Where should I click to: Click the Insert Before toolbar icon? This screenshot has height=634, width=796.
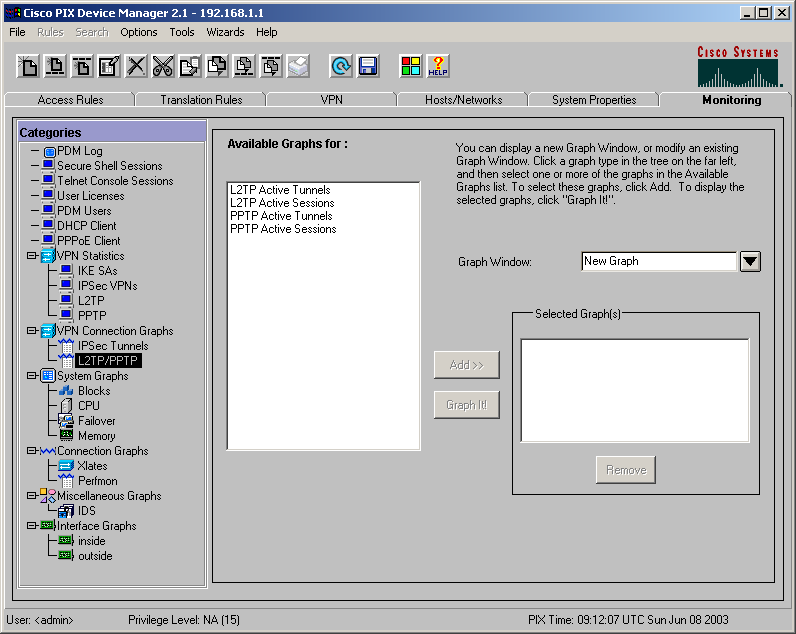click(x=55, y=66)
